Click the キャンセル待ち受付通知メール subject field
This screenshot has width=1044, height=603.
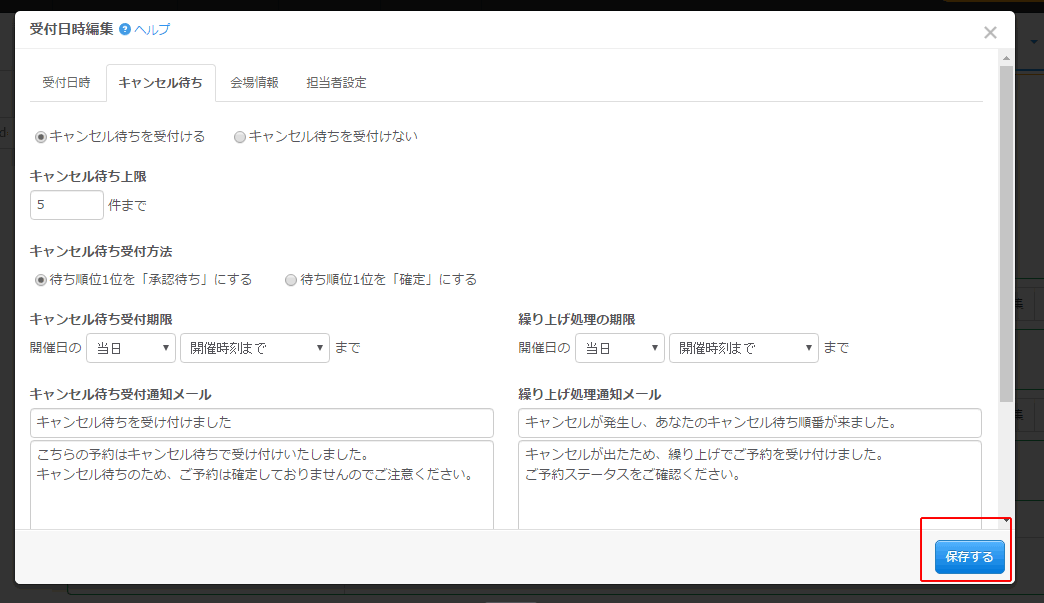[261, 422]
